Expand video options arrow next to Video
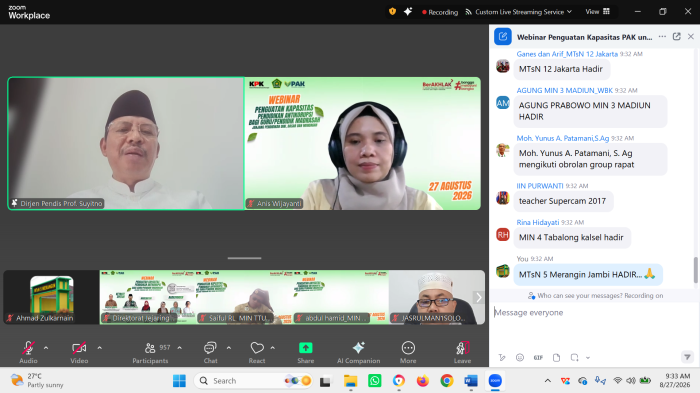This screenshot has width=700, height=393. click(100, 348)
